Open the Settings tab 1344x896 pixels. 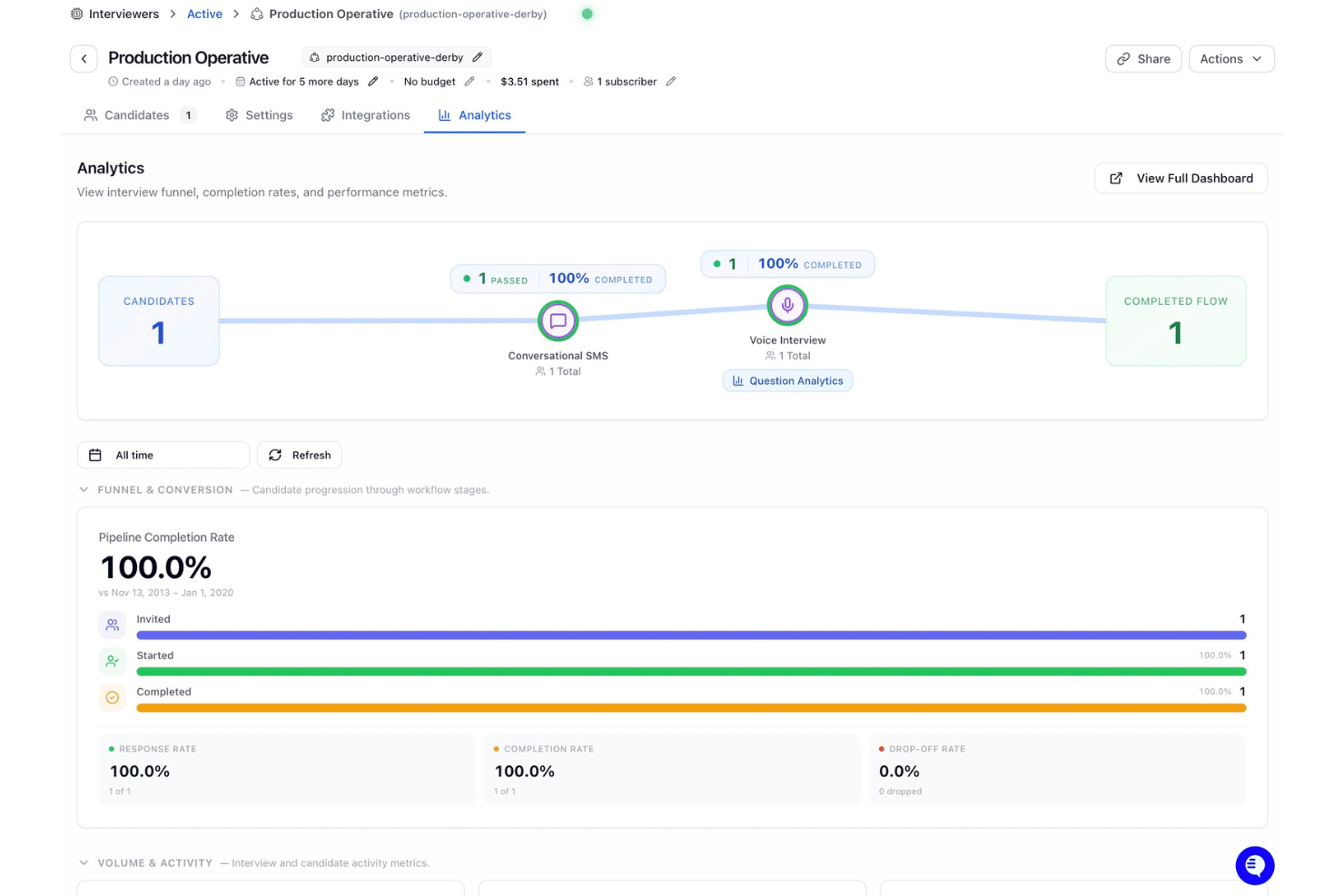tap(260, 115)
